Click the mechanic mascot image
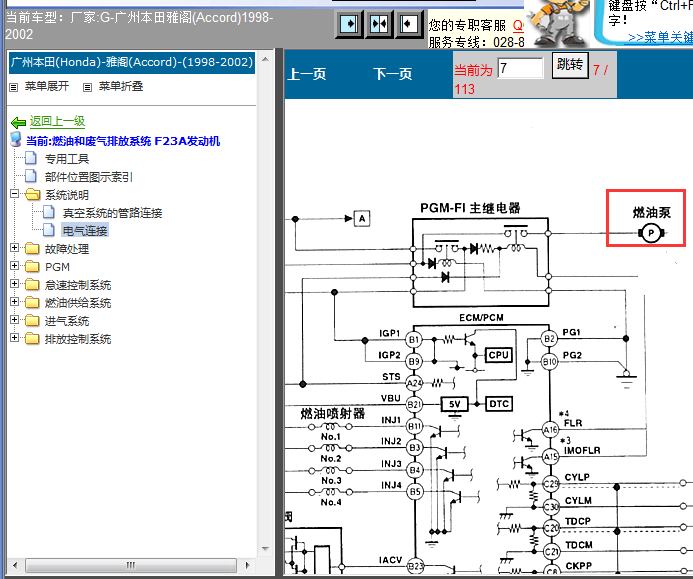This screenshot has width=693, height=579. 558,23
